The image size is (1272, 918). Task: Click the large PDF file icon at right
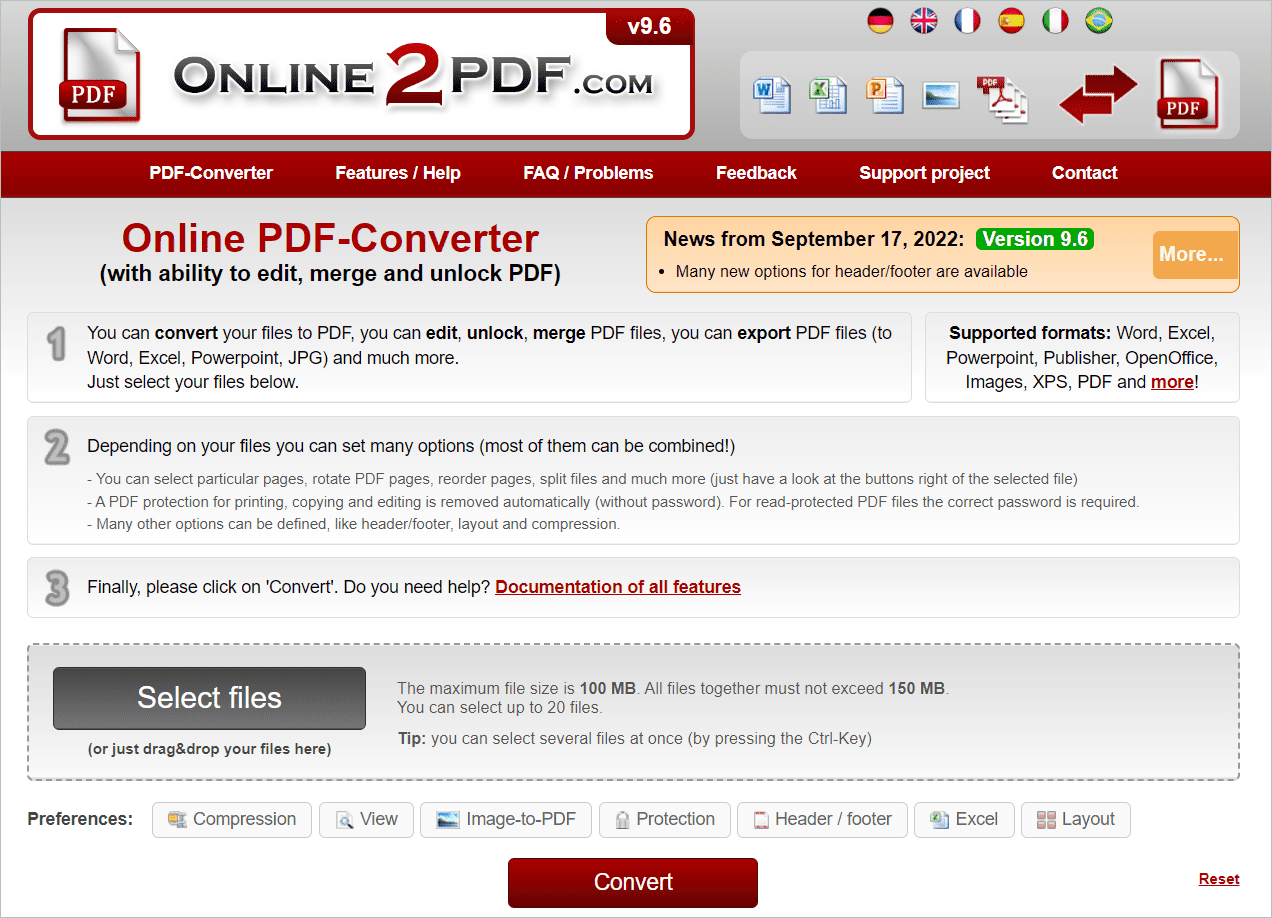tap(1188, 94)
